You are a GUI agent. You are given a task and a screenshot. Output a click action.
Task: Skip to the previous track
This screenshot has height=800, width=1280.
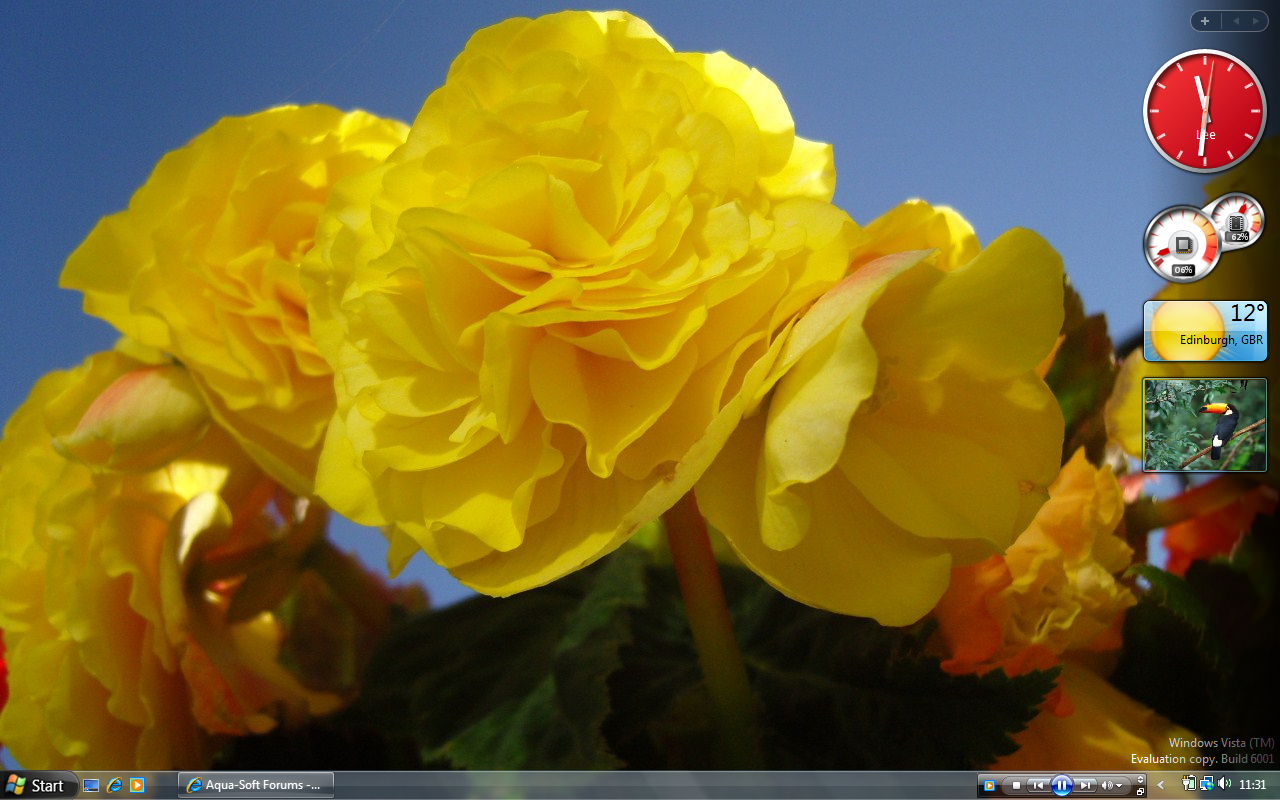coord(1039,785)
